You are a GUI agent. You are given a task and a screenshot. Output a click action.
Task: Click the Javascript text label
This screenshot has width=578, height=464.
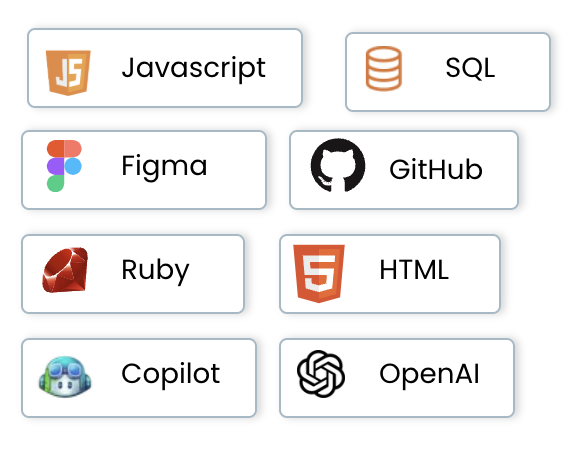tap(194, 69)
